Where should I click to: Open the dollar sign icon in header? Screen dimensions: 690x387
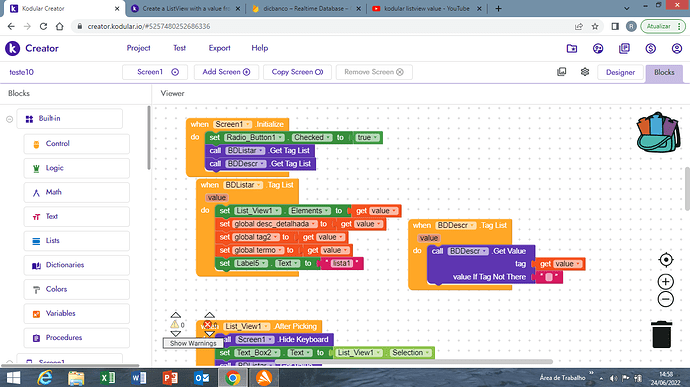650,48
